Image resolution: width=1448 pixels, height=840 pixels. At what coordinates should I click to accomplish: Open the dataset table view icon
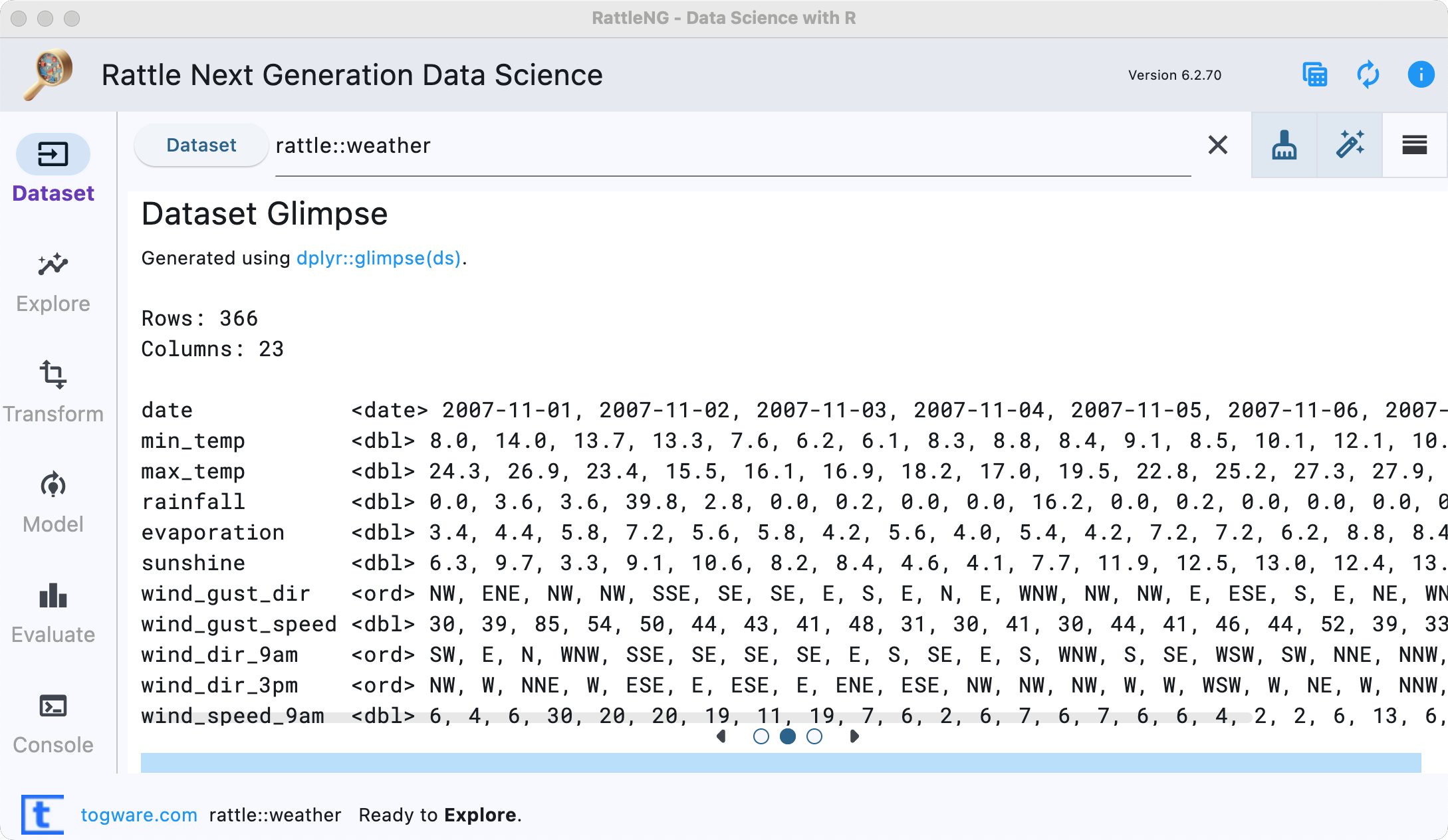[1314, 74]
